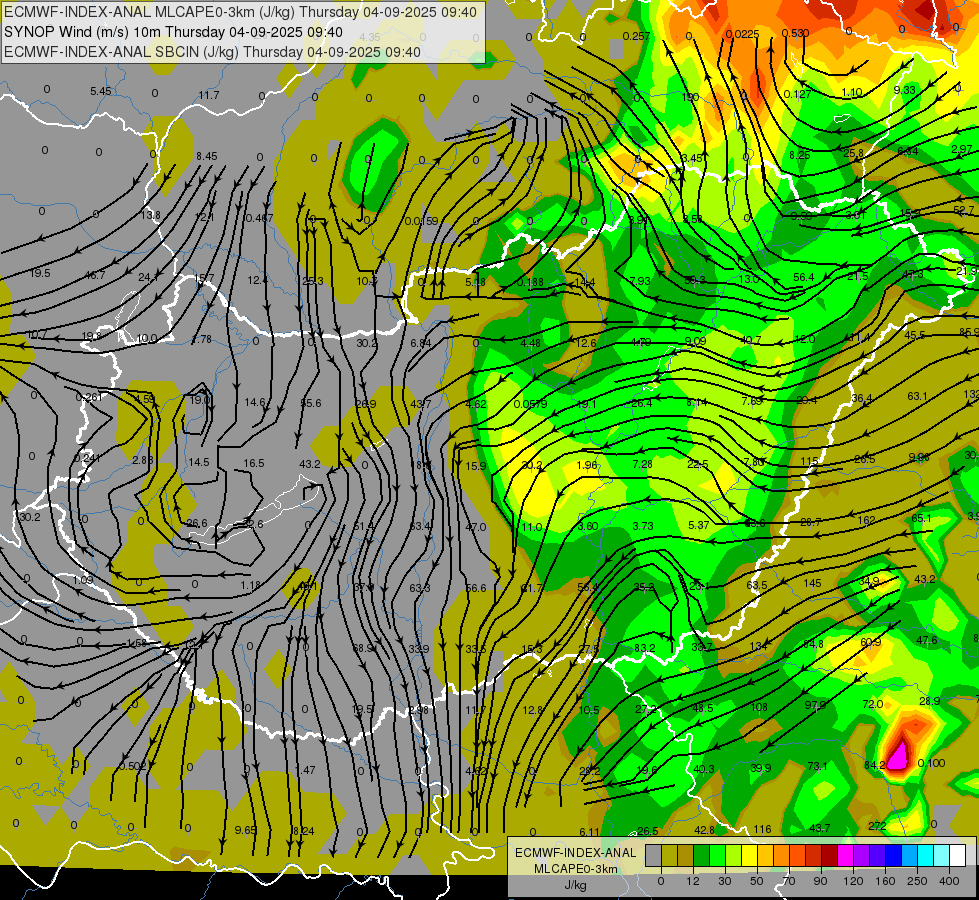Screen dimensions: 979x900
Task: Click the legend tick label 30
Action: [724, 881]
